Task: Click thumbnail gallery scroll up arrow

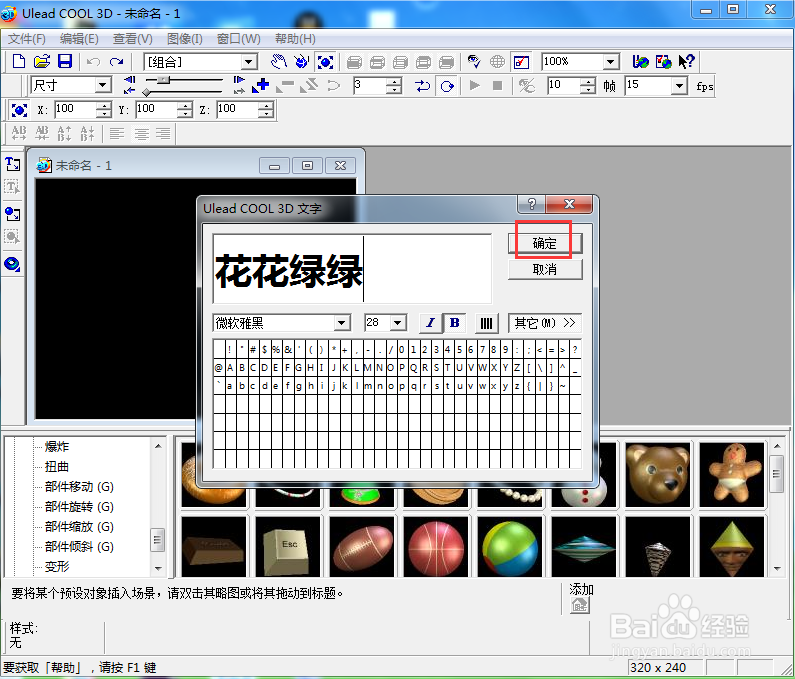Action: (x=777, y=446)
